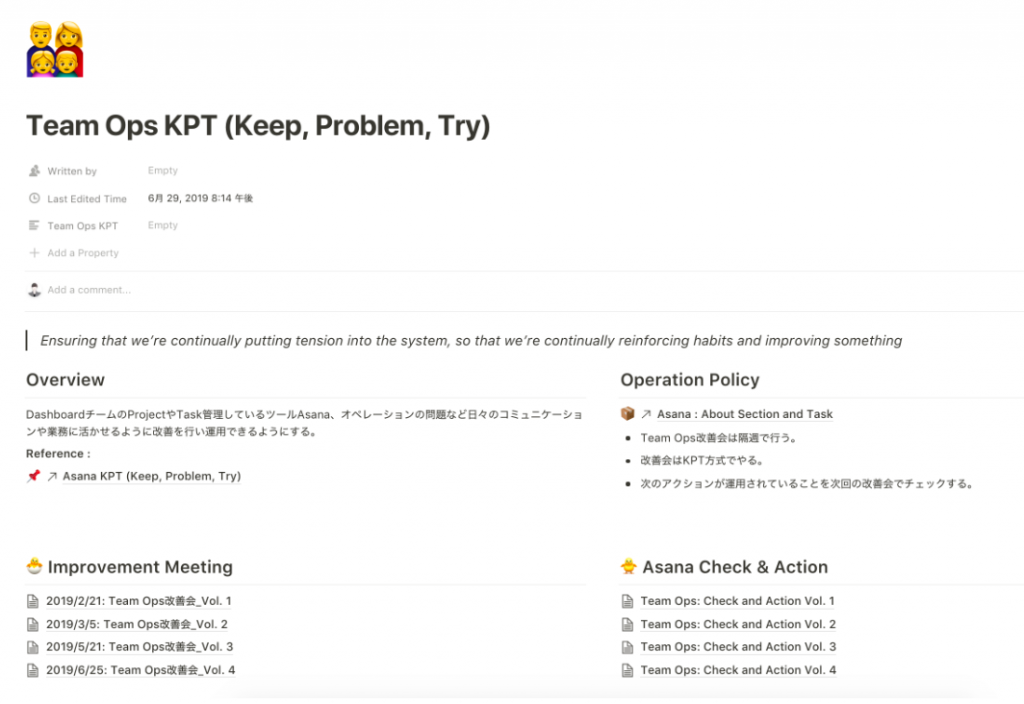Open Asana : About Section and Task link
The height and width of the screenshot is (704, 1024).
coord(744,414)
